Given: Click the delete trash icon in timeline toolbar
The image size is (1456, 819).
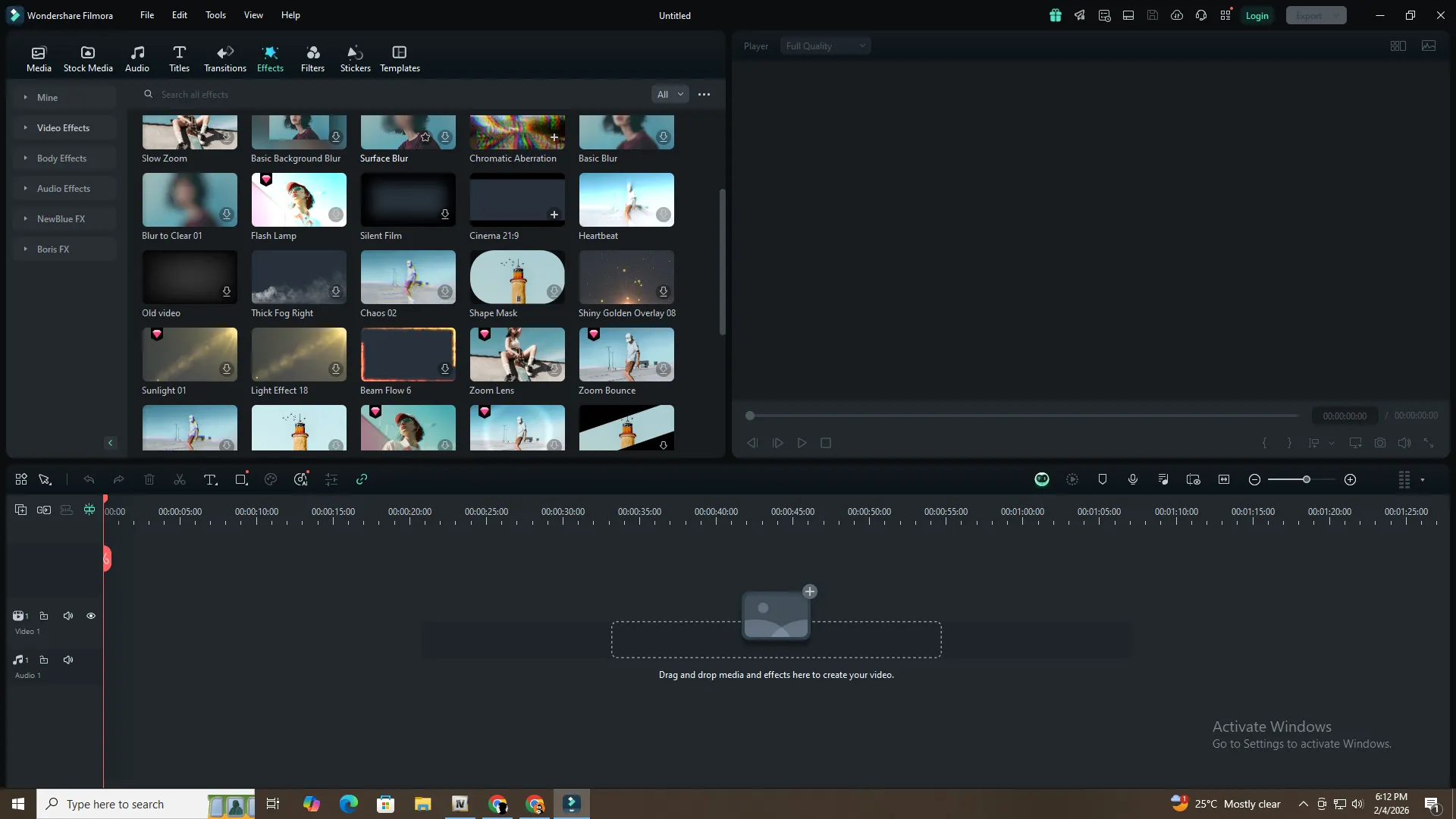Looking at the screenshot, I should (x=149, y=480).
